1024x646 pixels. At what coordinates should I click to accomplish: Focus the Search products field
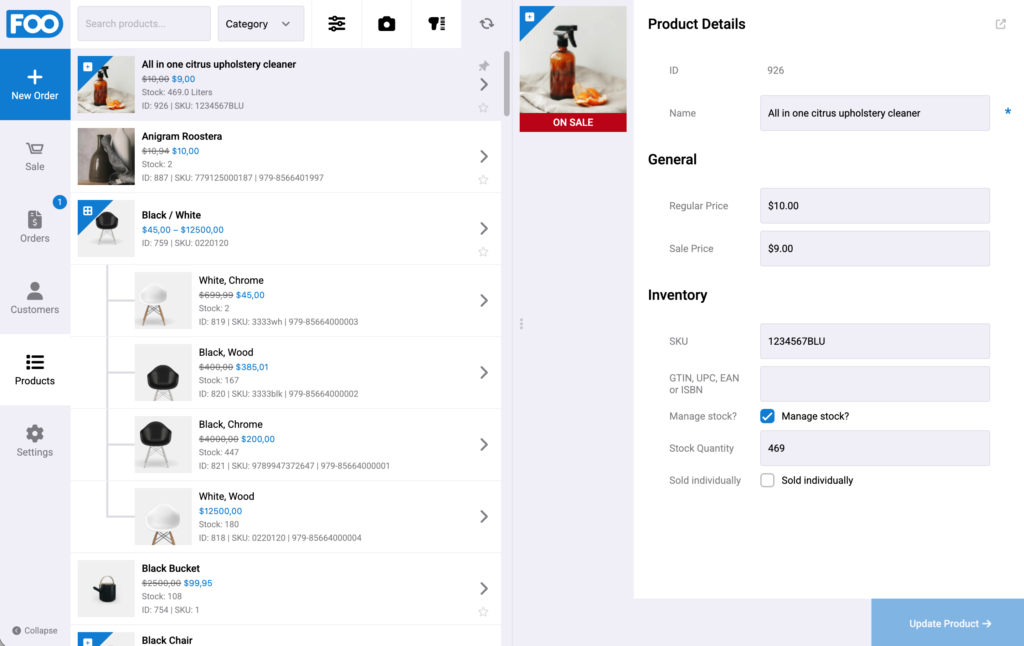pos(144,24)
